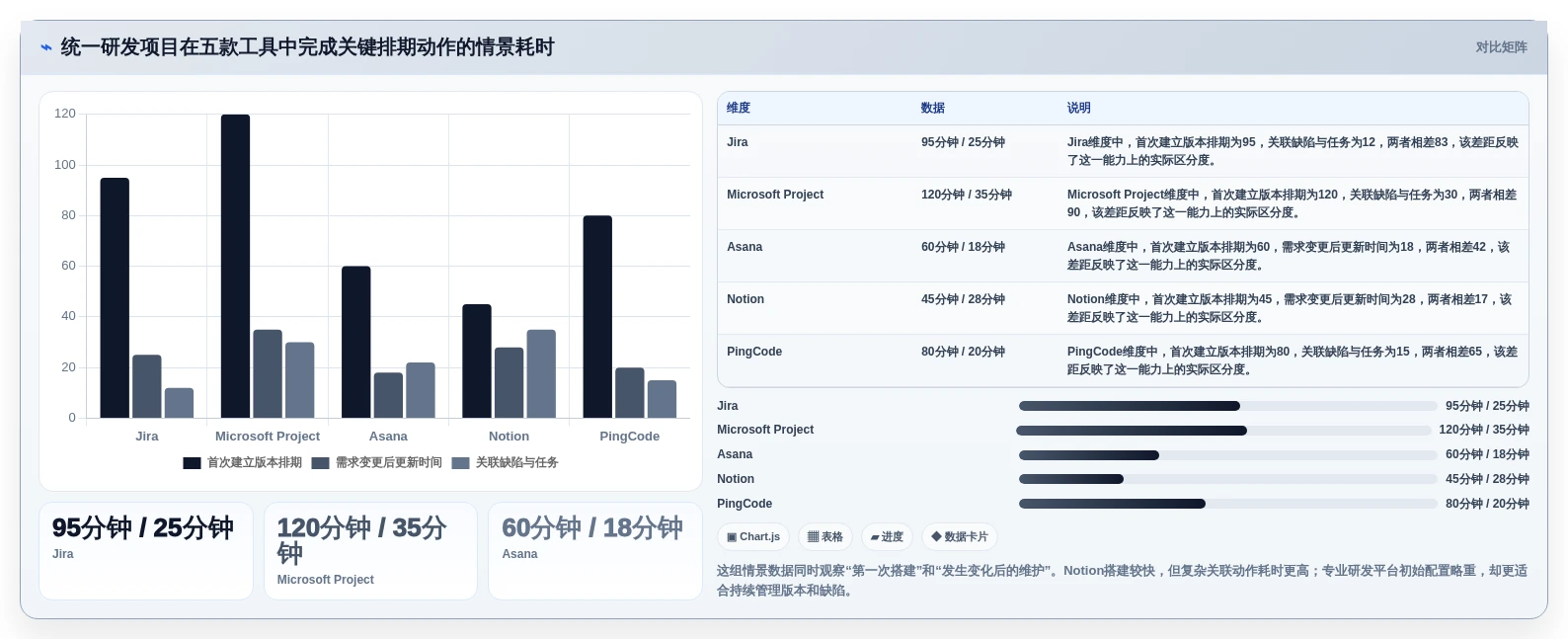The width and height of the screenshot is (1568, 639).
Task: Select the PingCode table row name
Action: tap(754, 352)
